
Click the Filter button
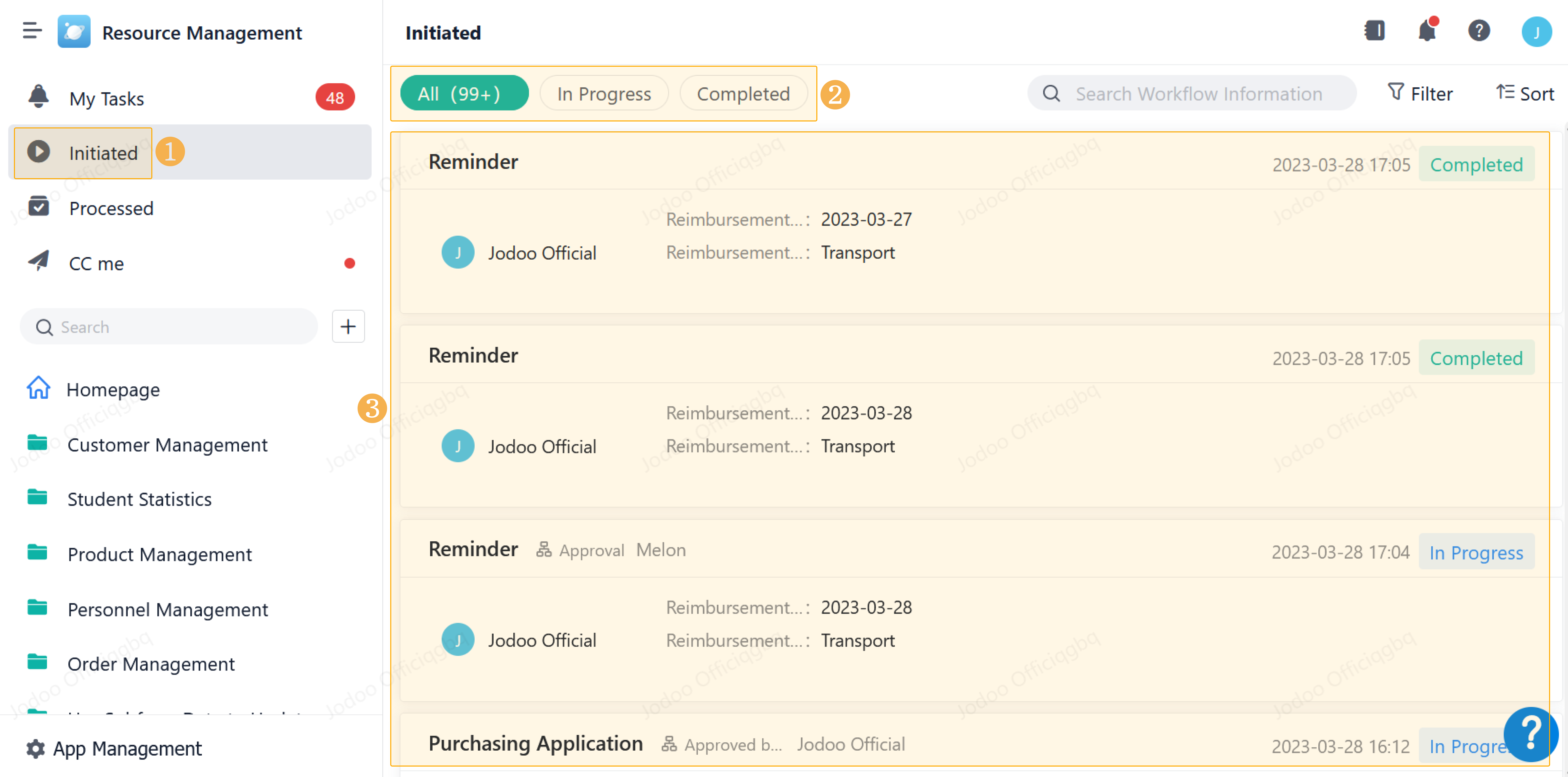click(x=1420, y=93)
